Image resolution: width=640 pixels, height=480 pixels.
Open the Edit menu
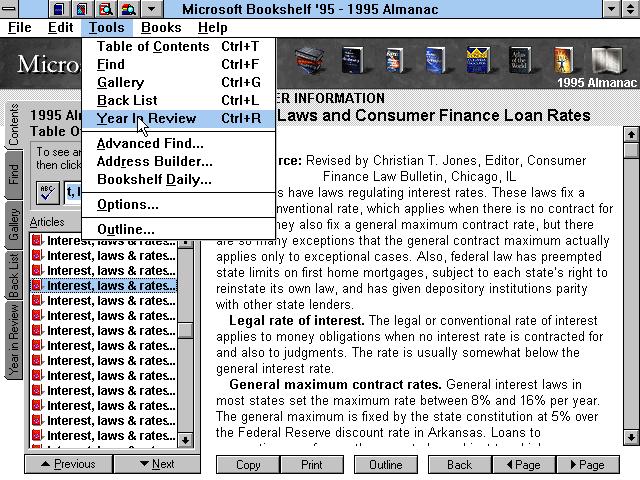tap(60, 27)
